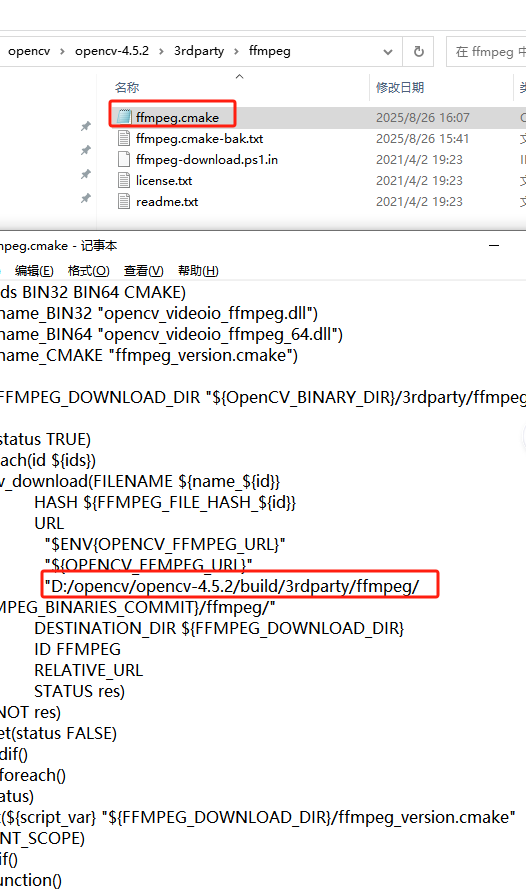Click date 2025/8/26 16:07
526x889 pixels.
tap(423, 117)
